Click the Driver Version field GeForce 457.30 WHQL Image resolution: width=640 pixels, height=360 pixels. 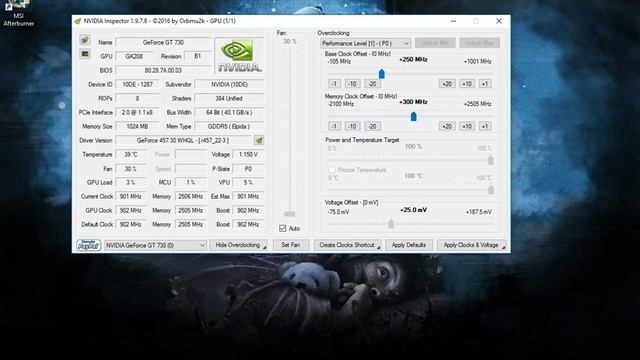click(183, 140)
